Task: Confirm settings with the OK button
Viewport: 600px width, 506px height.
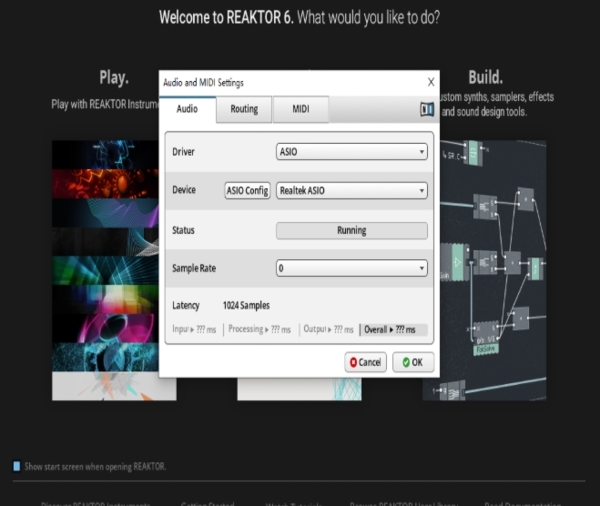Action: [x=413, y=362]
